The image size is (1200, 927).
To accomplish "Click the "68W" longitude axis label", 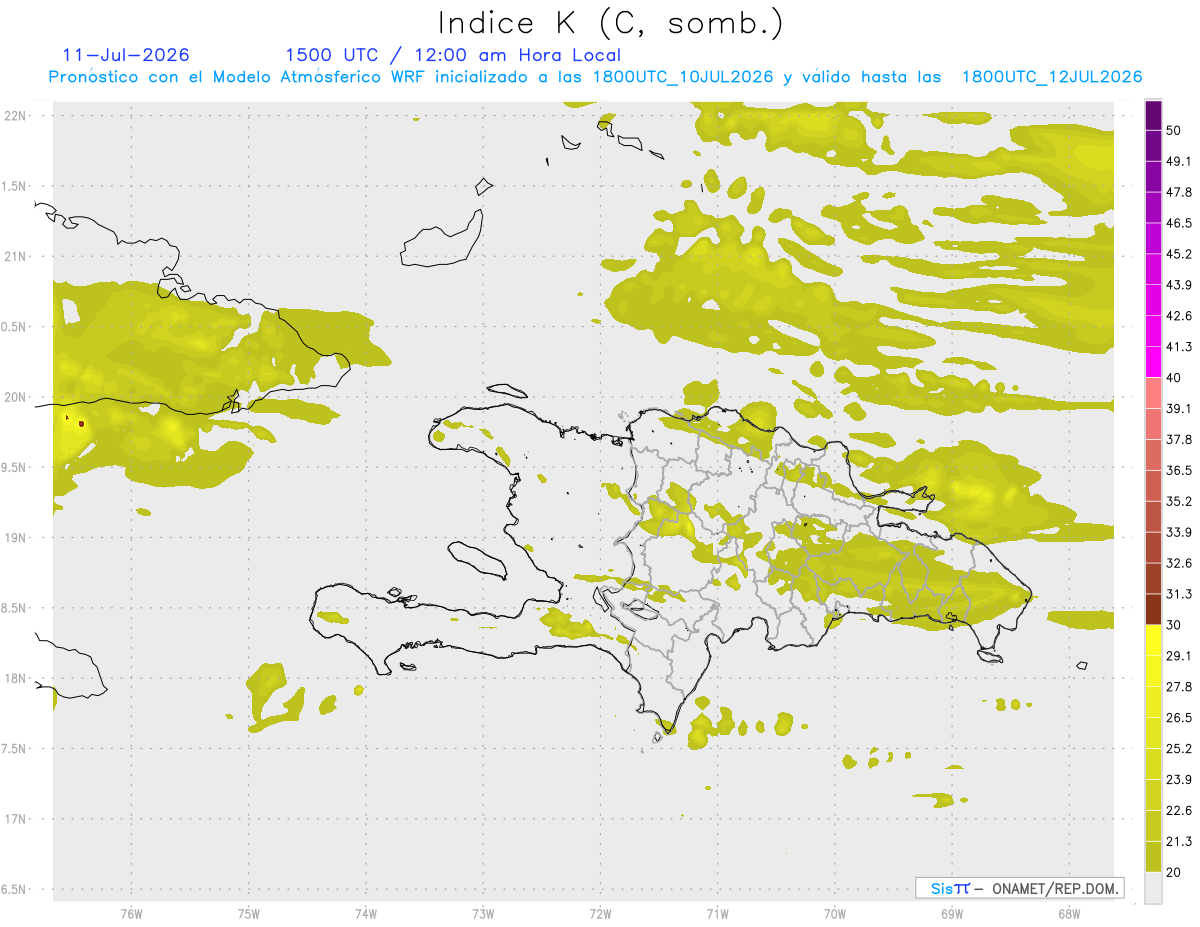I will point(1068,913).
